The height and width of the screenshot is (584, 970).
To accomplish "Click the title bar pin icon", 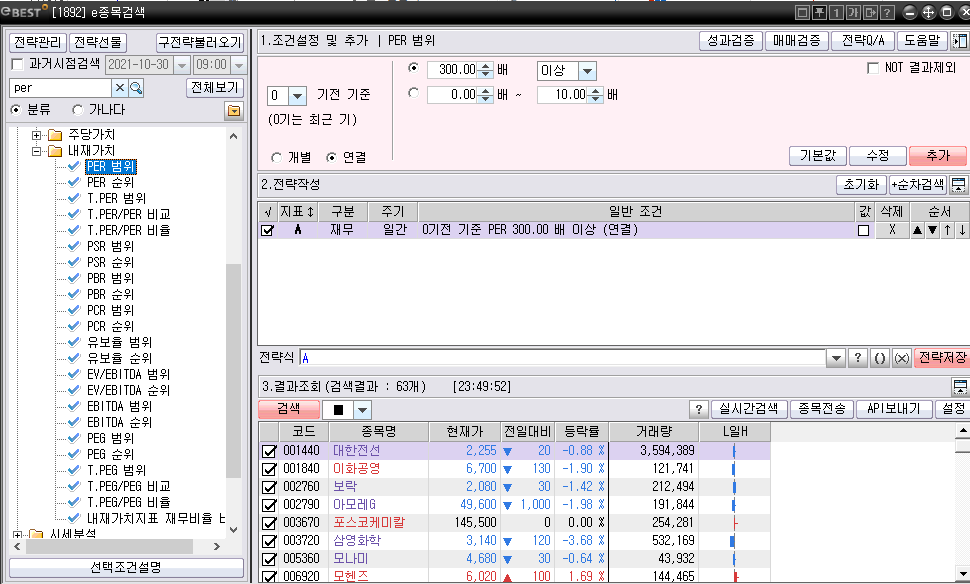I will [820, 12].
